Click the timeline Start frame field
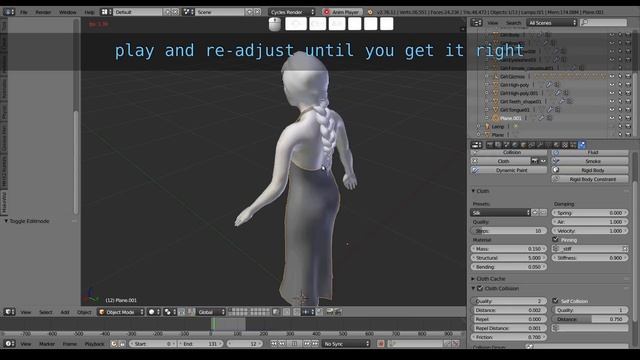The height and width of the screenshot is (360, 640). coord(153,344)
